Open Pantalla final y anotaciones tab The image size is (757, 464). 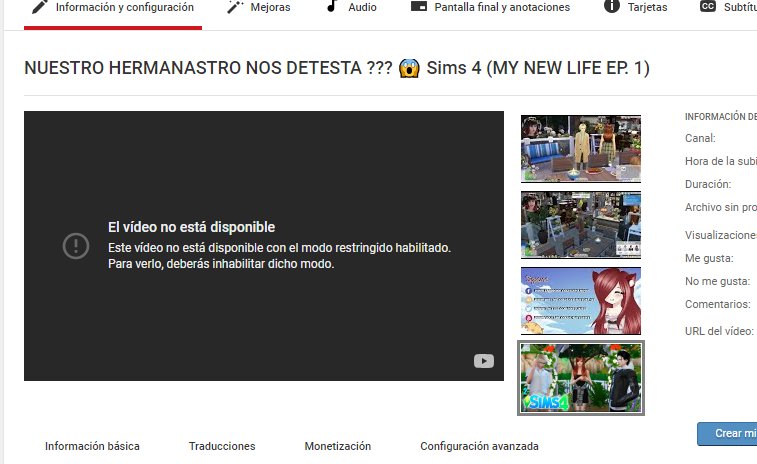[x=490, y=7]
